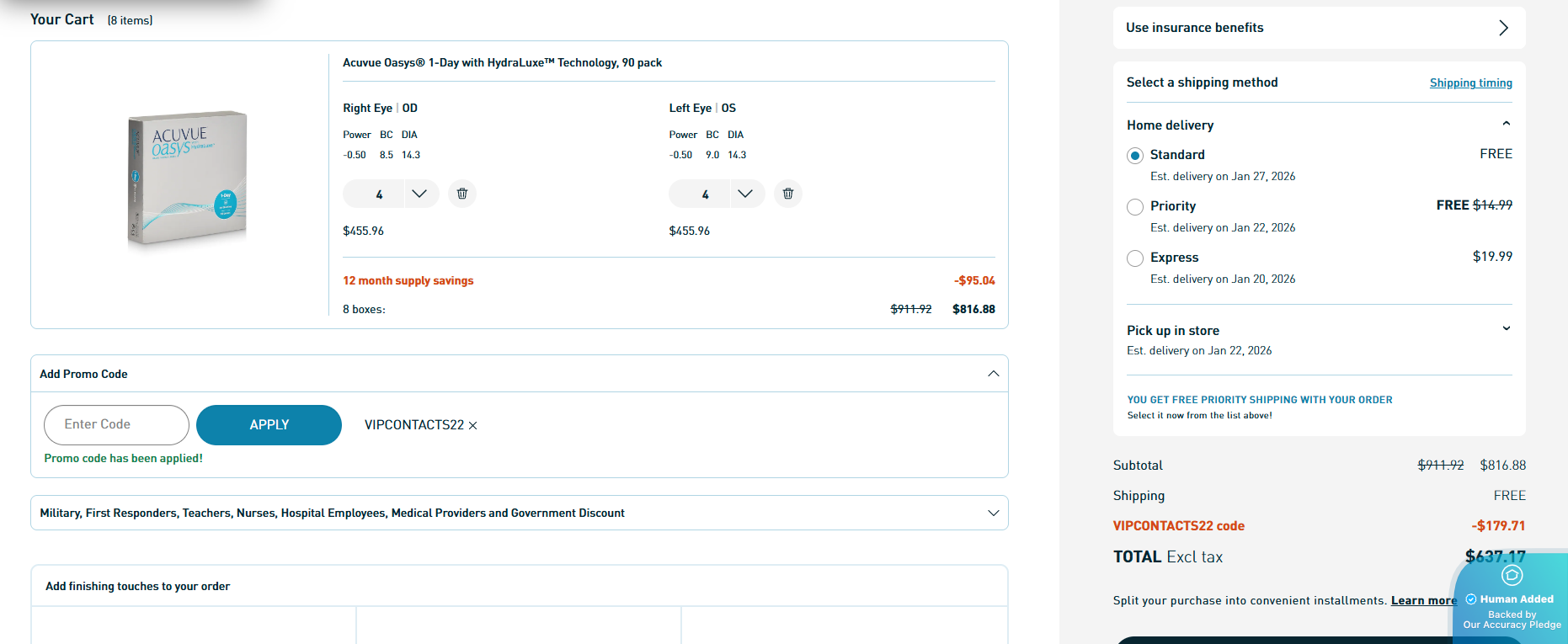Open Use insurance benefits arrow
The height and width of the screenshot is (644, 1568).
click(x=1503, y=28)
